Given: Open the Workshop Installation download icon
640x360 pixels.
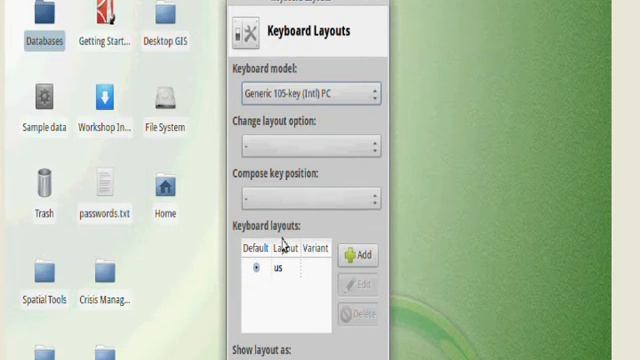Looking at the screenshot, I should [105, 97].
